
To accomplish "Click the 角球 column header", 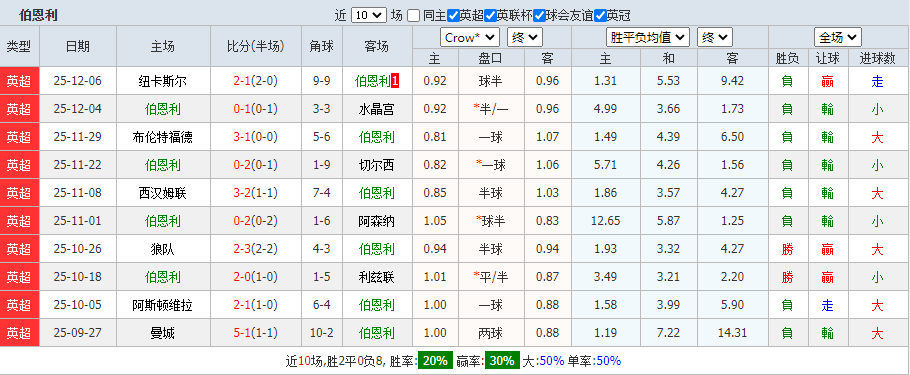I will 322,46.
